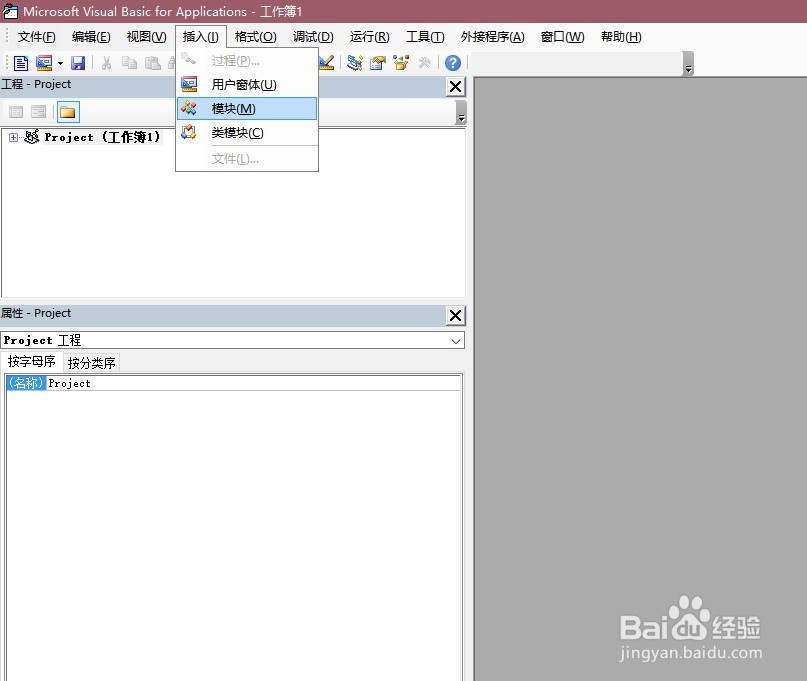Open the Object Browser toolbar icon
Image resolution: width=807 pixels, height=681 pixels.
tap(401, 63)
